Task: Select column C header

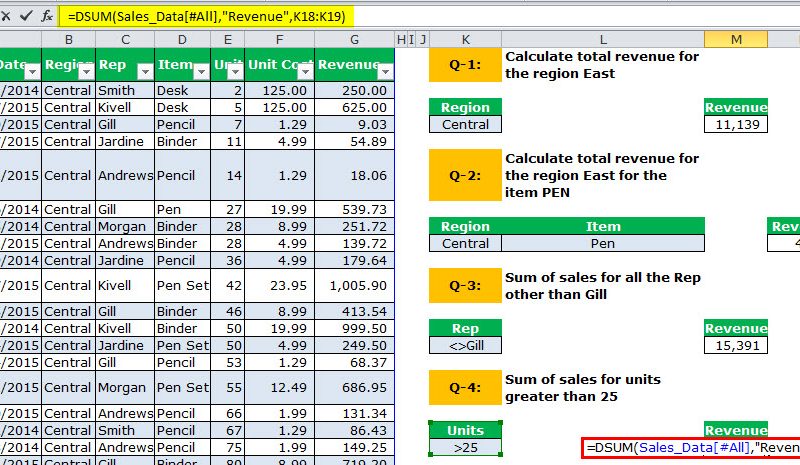Action: click(125, 39)
